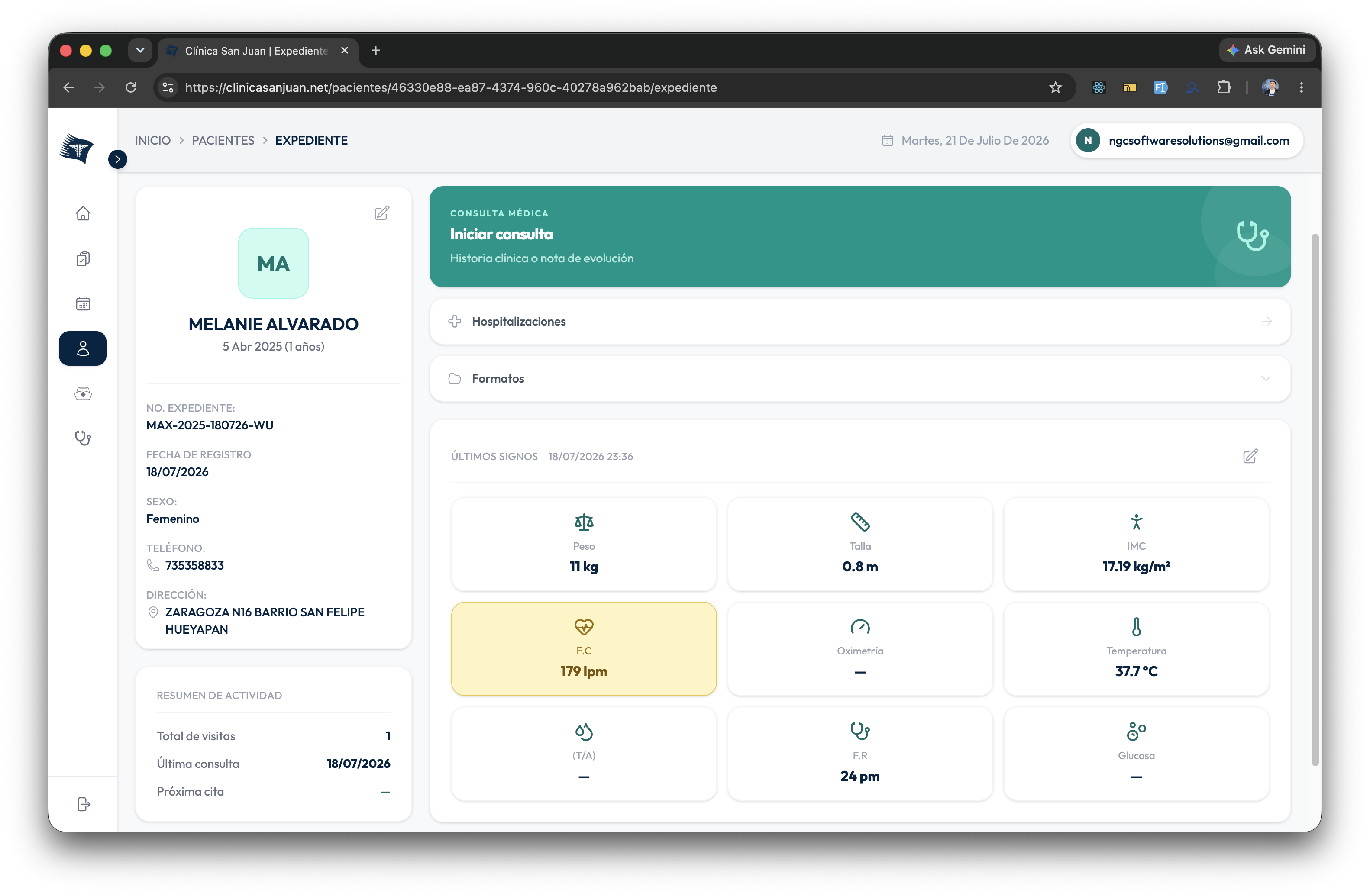
Task: Click patient name MELANIE ALVARADO
Action: 273,324
